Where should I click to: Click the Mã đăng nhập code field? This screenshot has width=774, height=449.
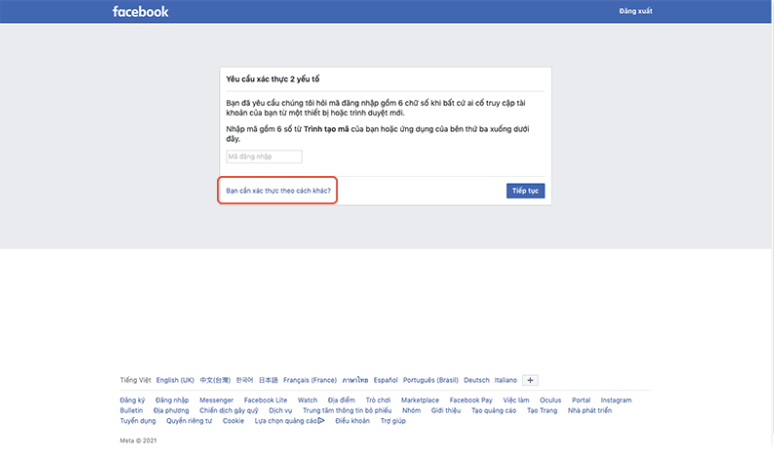click(264, 157)
